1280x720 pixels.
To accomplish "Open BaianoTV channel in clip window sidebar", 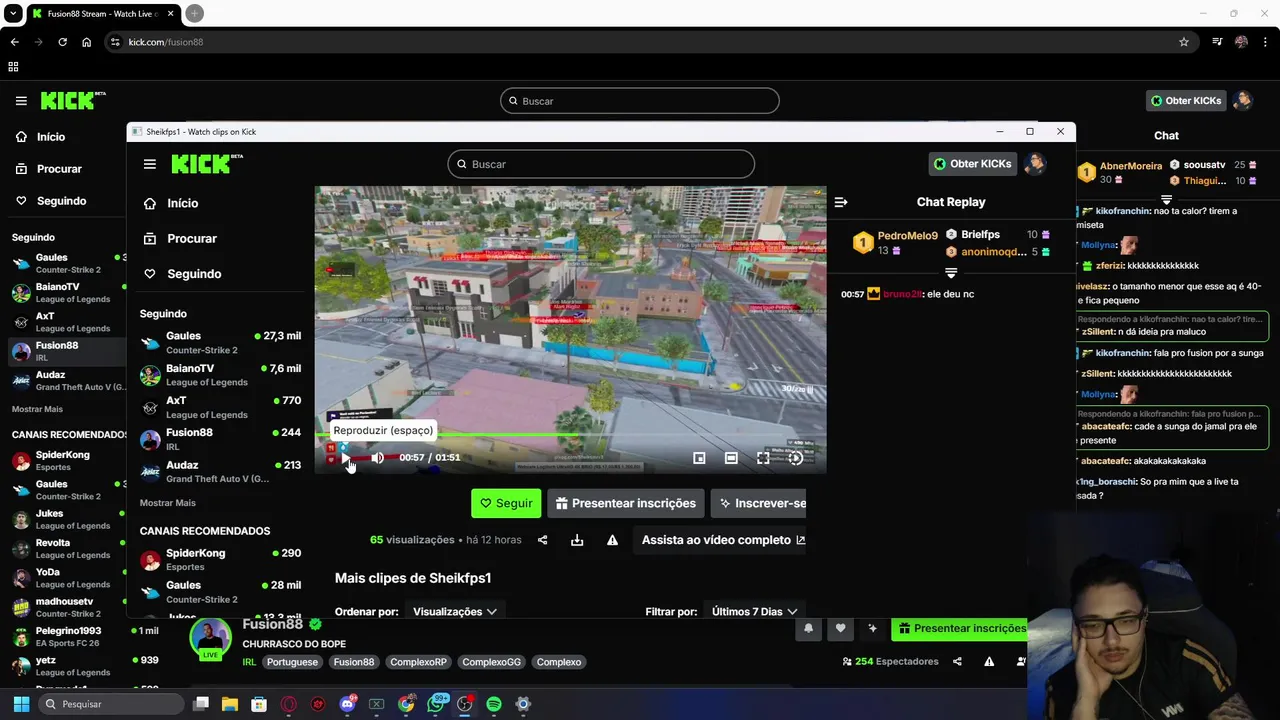I will tap(220, 375).
